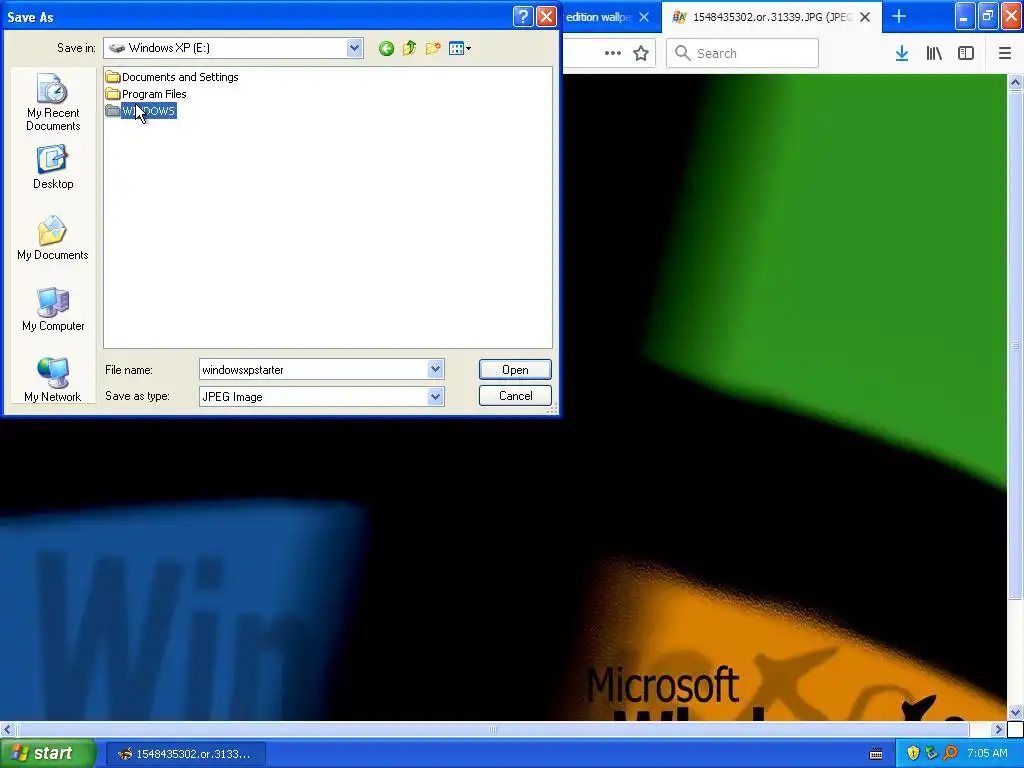Click the dialog Help question mark
Viewport: 1024px width, 768px height.
pos(523,16)
